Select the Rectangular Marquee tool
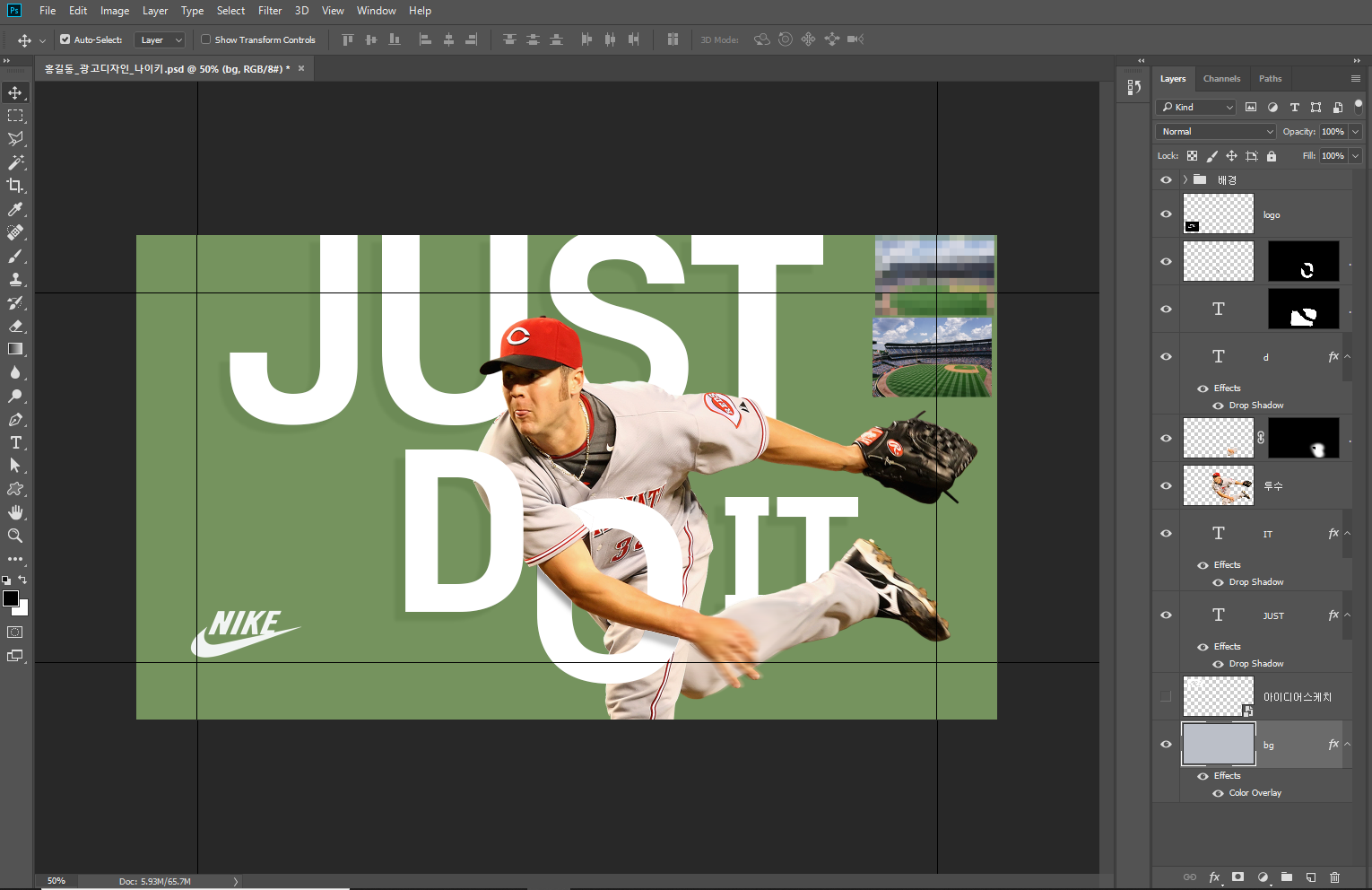This screenshot has width=1372, height=890. pos(15,116)
